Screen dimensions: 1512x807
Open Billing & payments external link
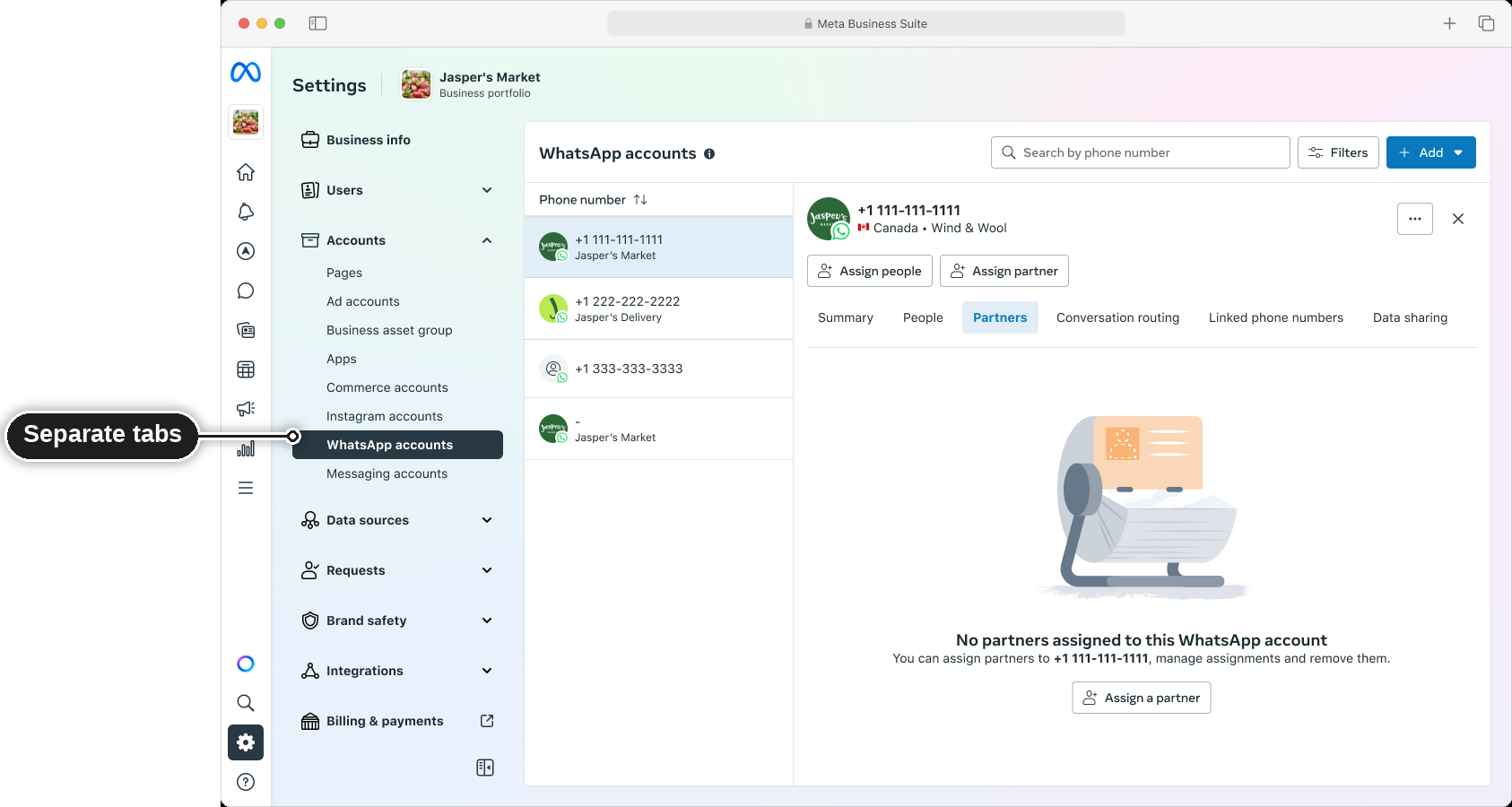pyautogui.click(x=487, y=721)
